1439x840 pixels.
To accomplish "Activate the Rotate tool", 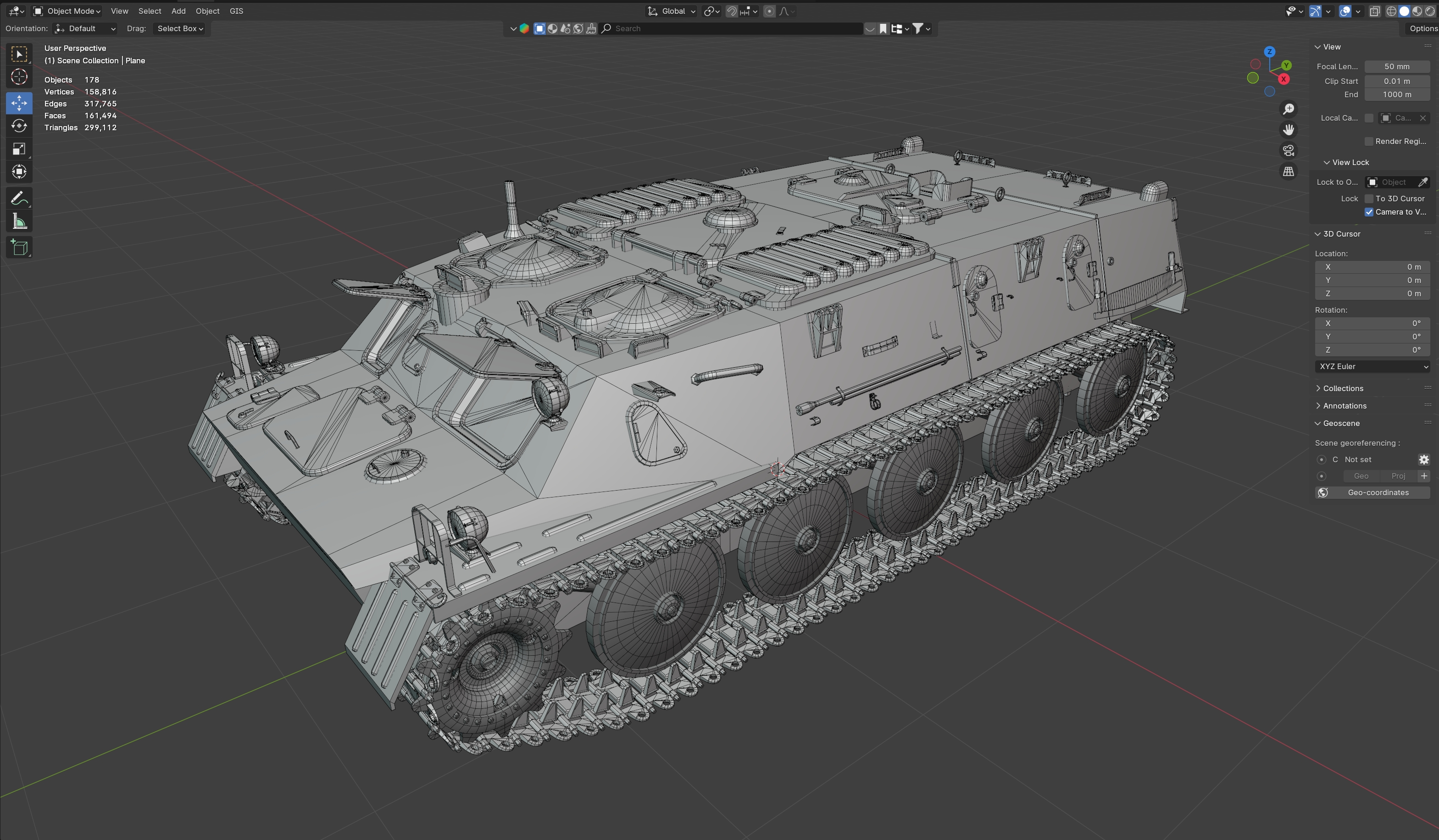I will 19,126.
